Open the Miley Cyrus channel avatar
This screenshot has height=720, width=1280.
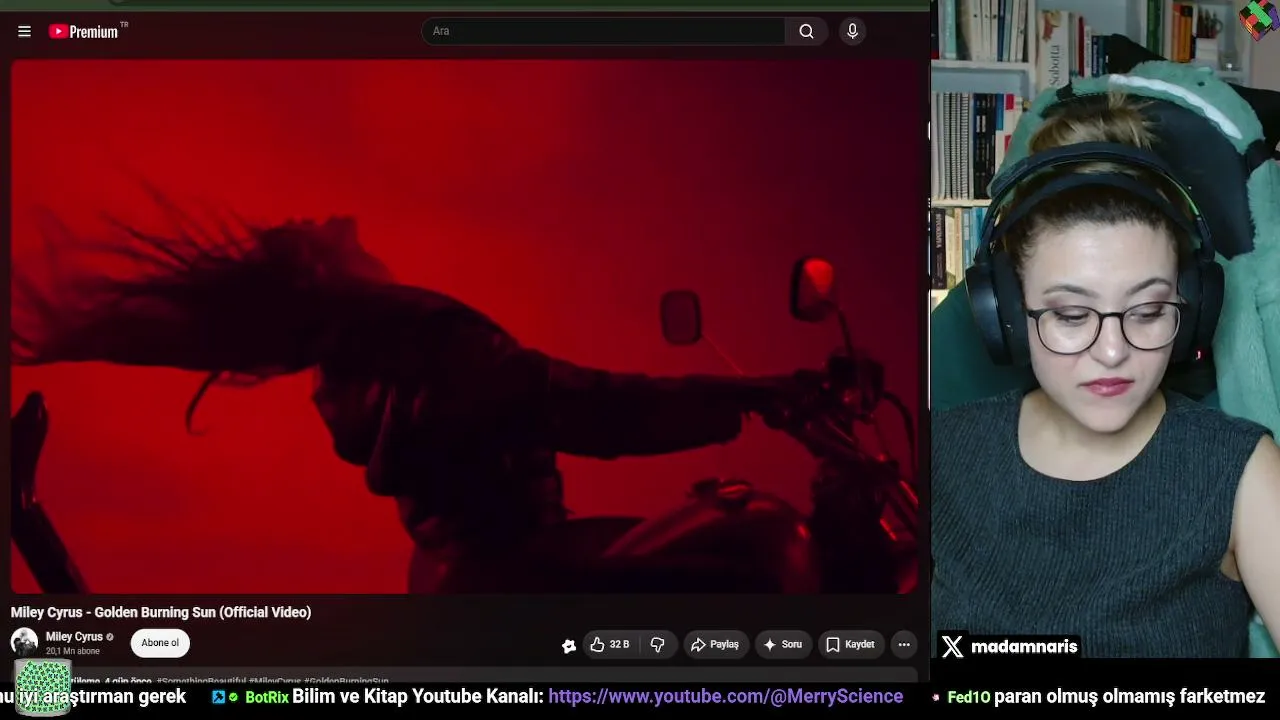click(24, 642)
